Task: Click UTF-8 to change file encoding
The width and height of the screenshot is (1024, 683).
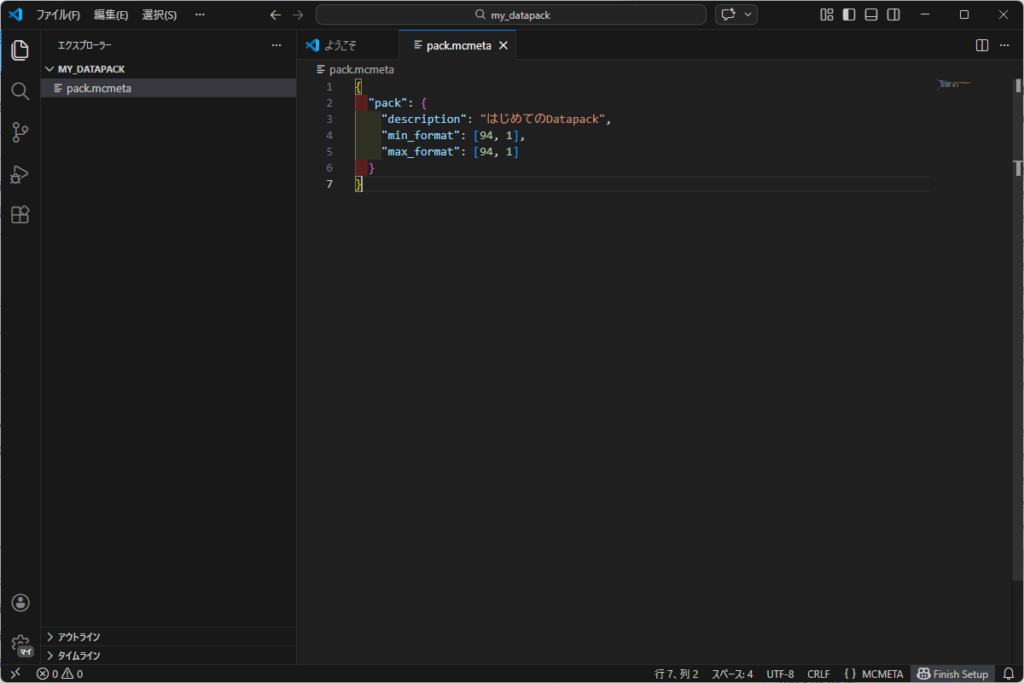Action: point(781,673)
